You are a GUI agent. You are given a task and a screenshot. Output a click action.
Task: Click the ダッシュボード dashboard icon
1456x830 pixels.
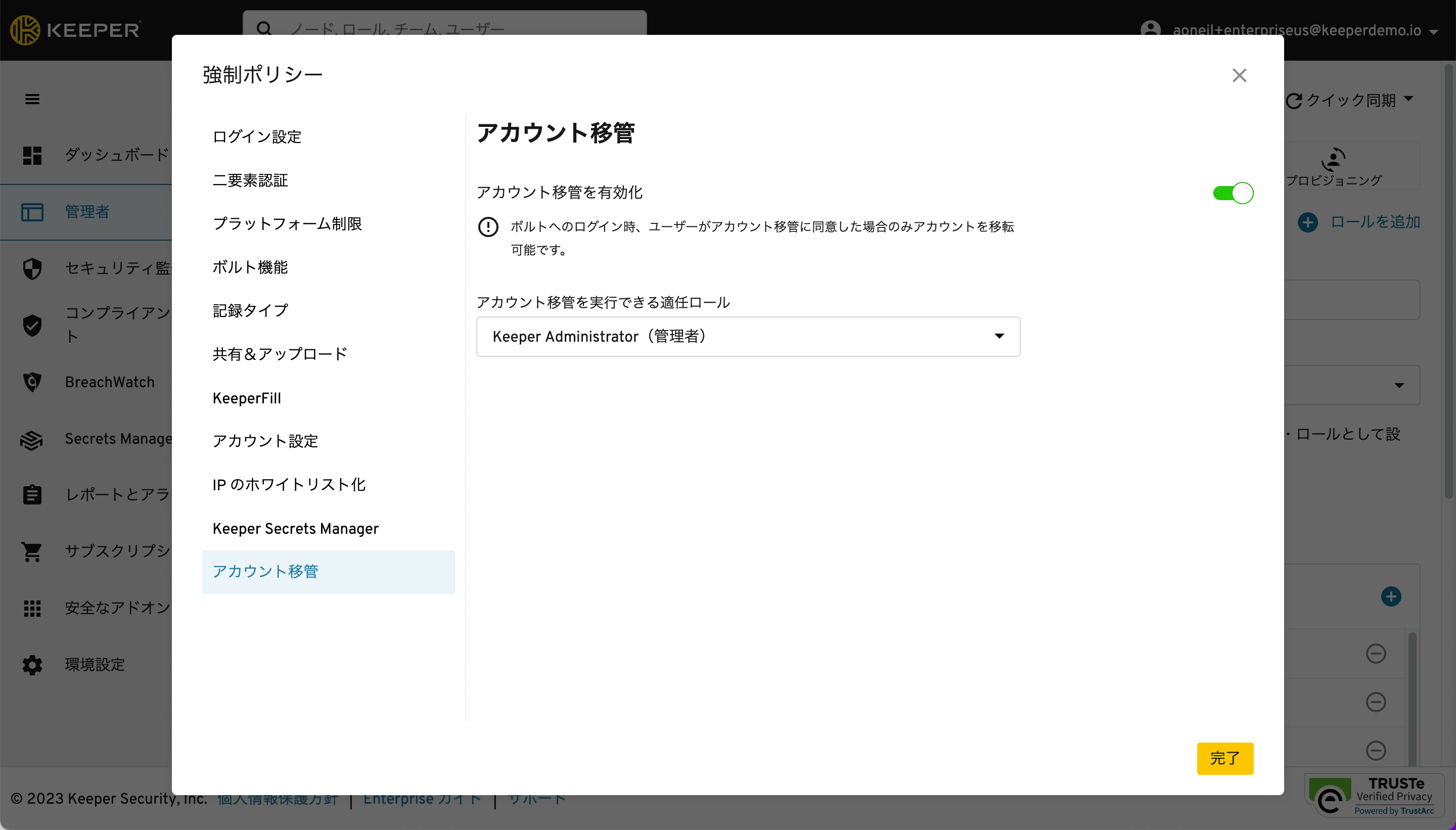click(x=32, y=155)
